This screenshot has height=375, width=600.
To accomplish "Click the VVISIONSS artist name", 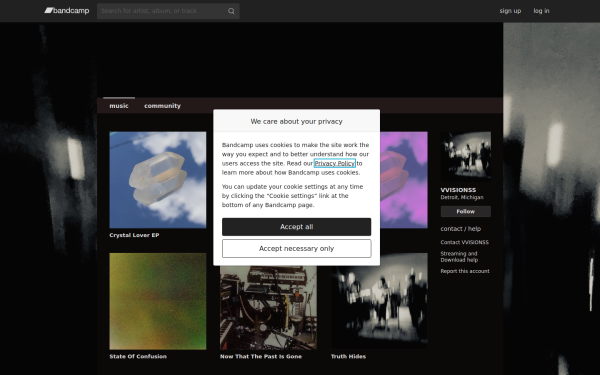I will pyautogui.click(x=458, y=190).
